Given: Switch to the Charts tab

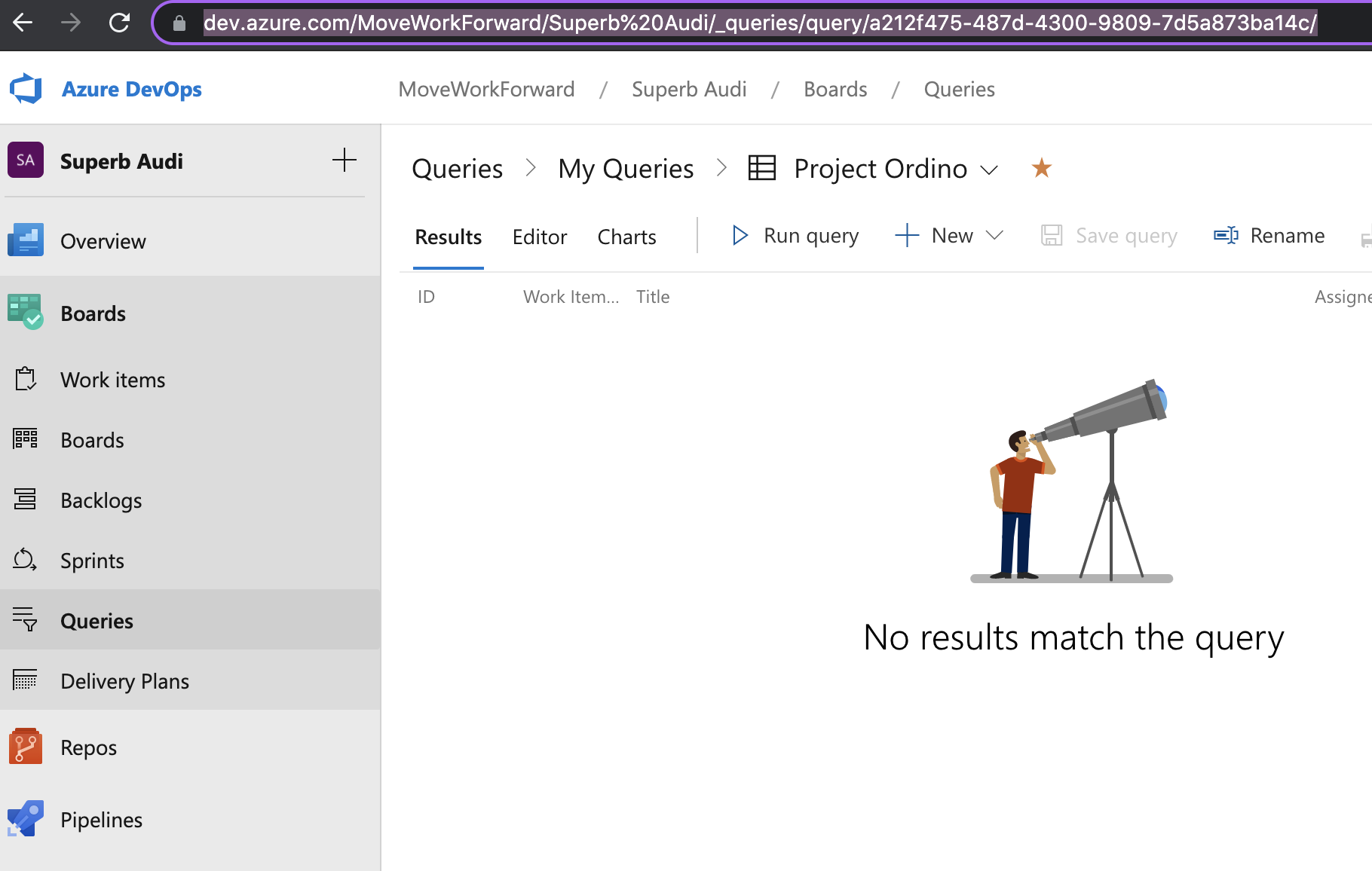Looking at the screenshot, I should pyautogui.click(x=626, y=237).
